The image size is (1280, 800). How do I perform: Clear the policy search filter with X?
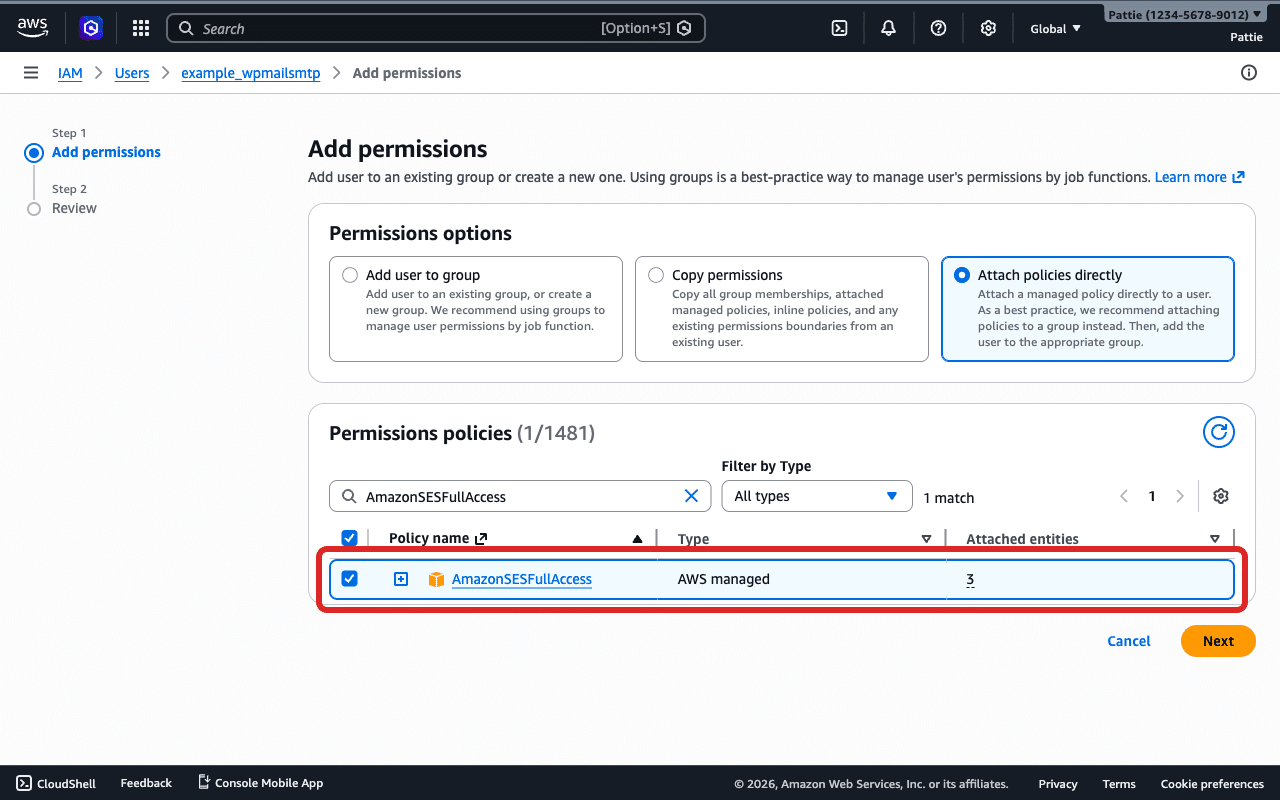pos(691,496)
